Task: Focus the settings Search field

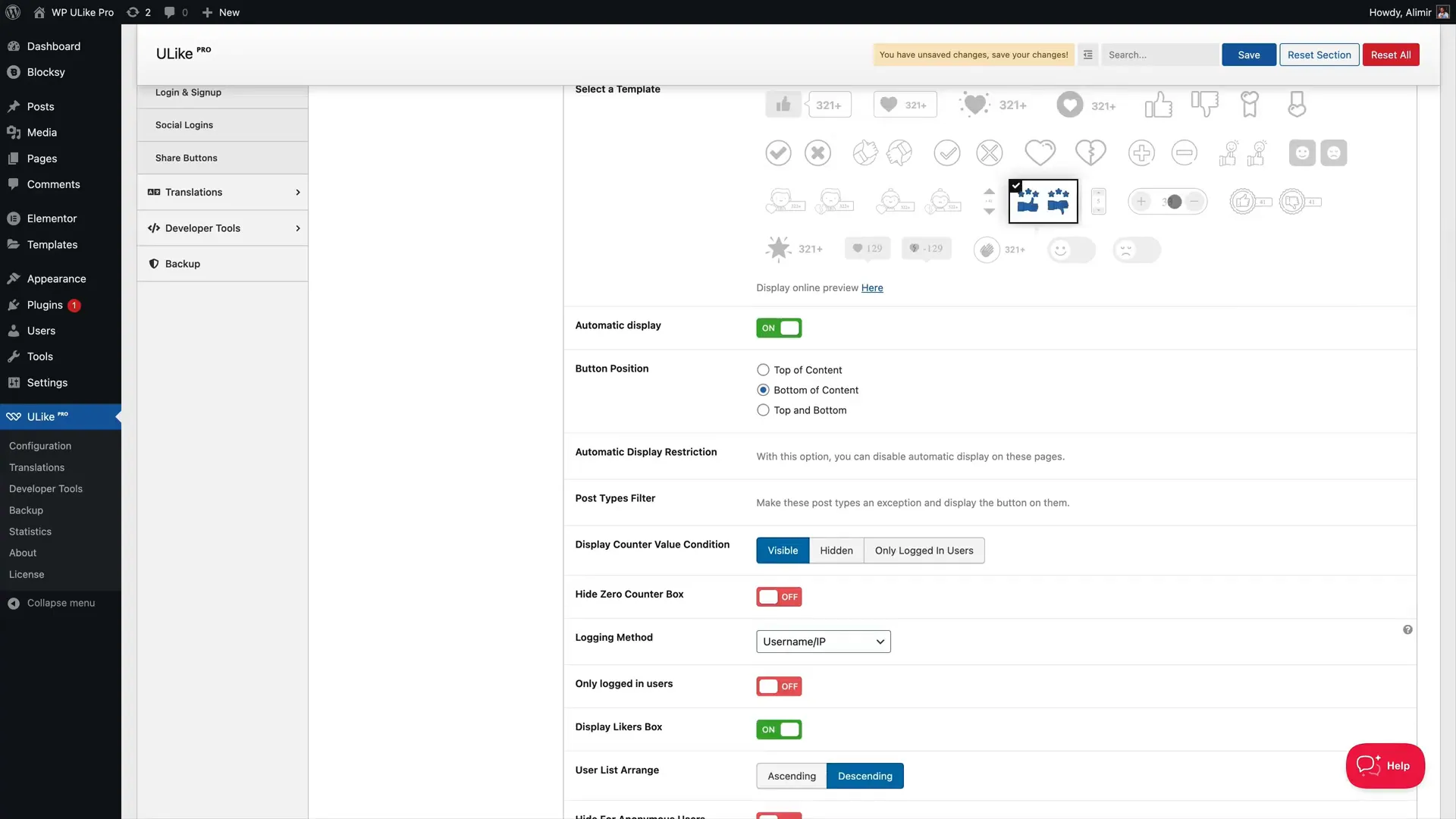Action: coord(1159,55)
